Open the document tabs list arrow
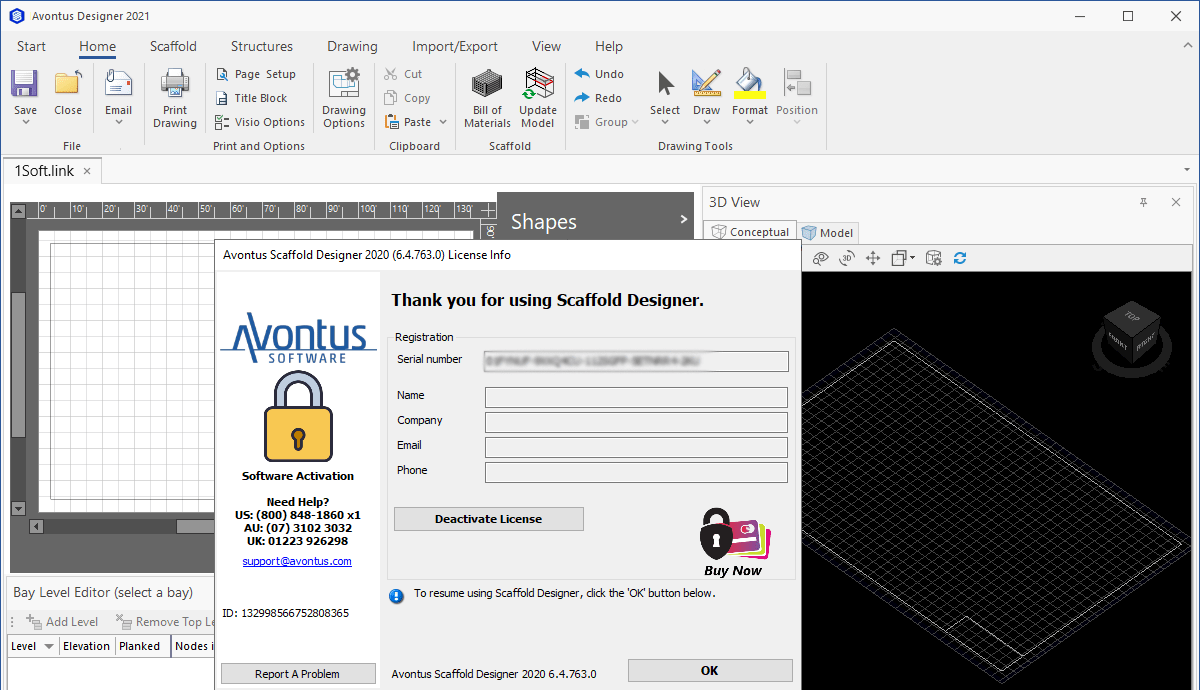 pos(1187,170)
